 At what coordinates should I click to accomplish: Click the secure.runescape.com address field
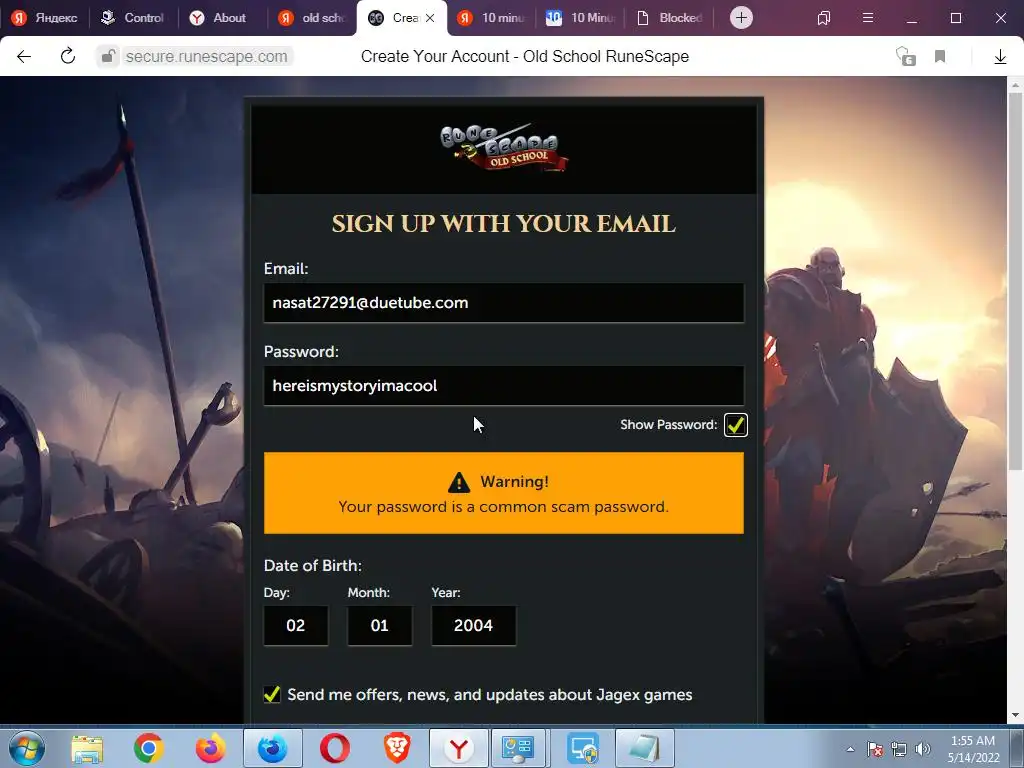[206, 57]
